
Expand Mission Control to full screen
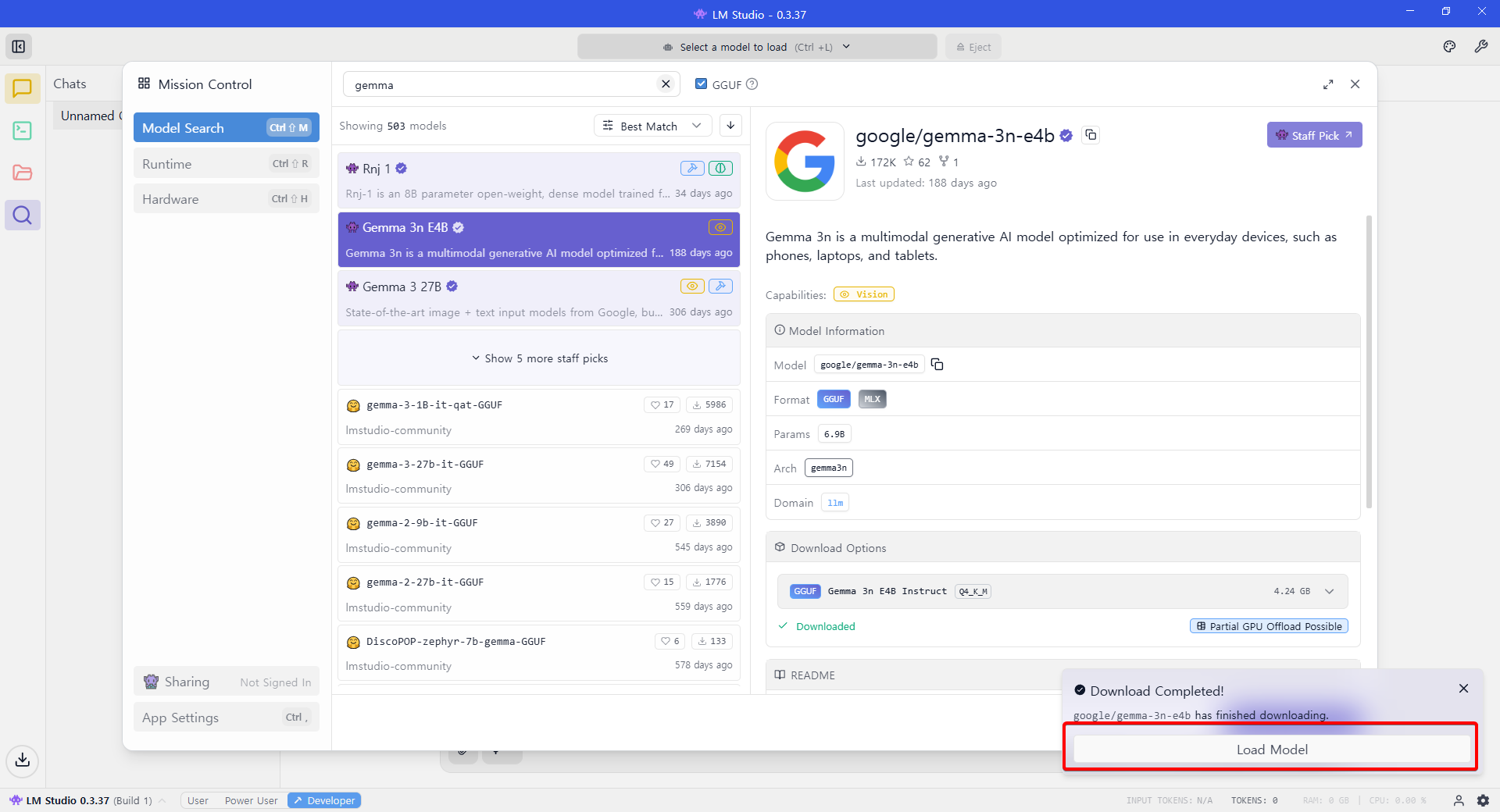[x=1328, y=84]
